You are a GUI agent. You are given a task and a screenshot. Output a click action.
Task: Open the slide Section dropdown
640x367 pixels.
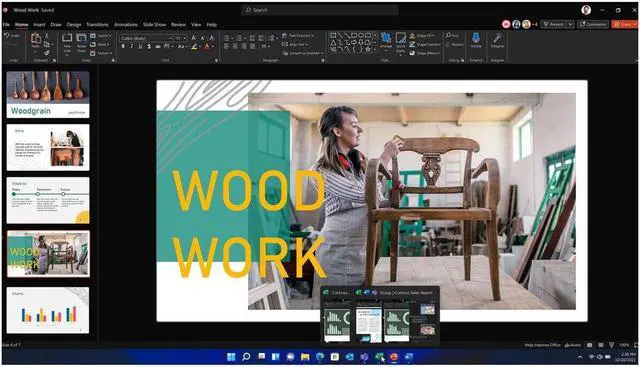point(101,53)
